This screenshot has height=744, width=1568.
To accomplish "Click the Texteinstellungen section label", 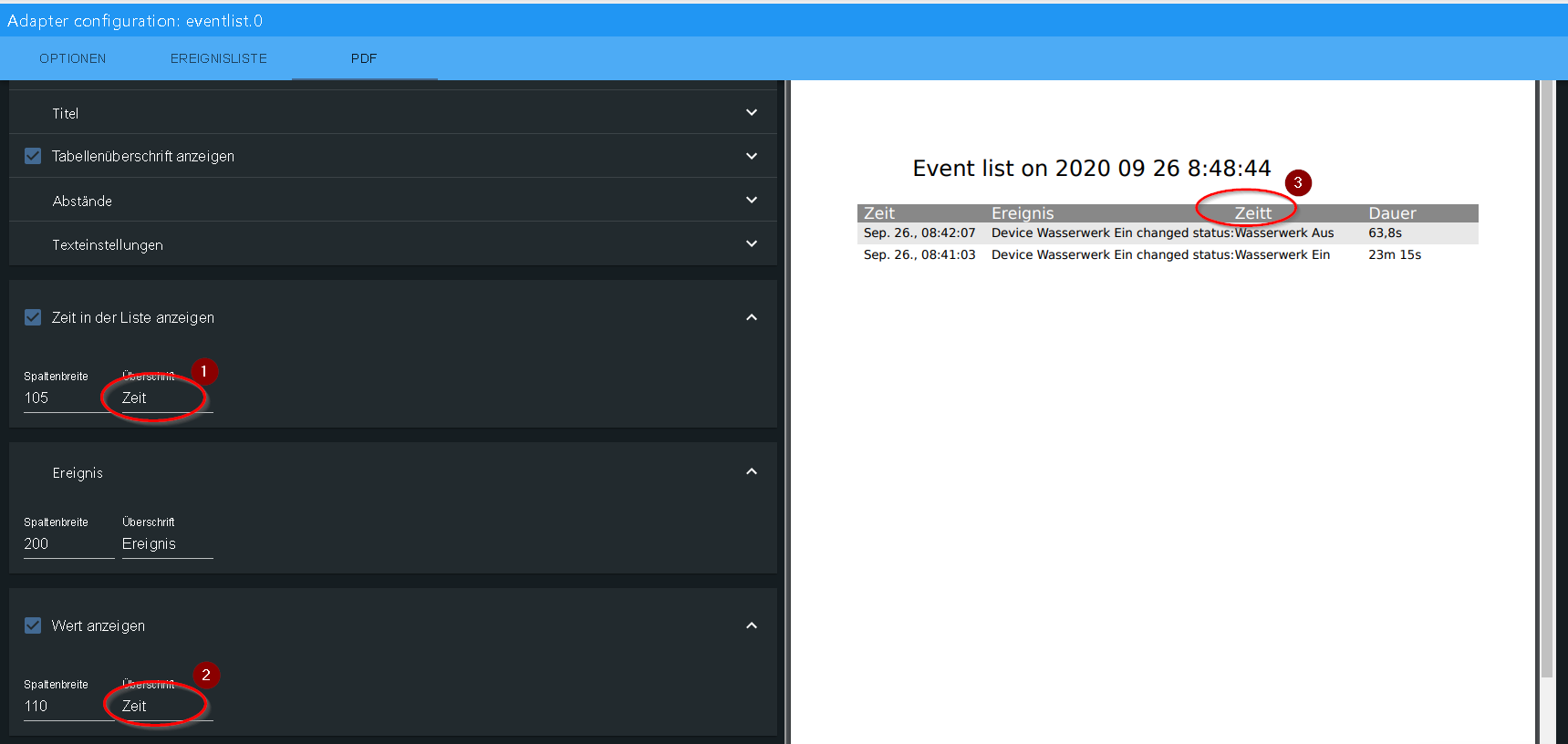I will click(x=108, y=244).
